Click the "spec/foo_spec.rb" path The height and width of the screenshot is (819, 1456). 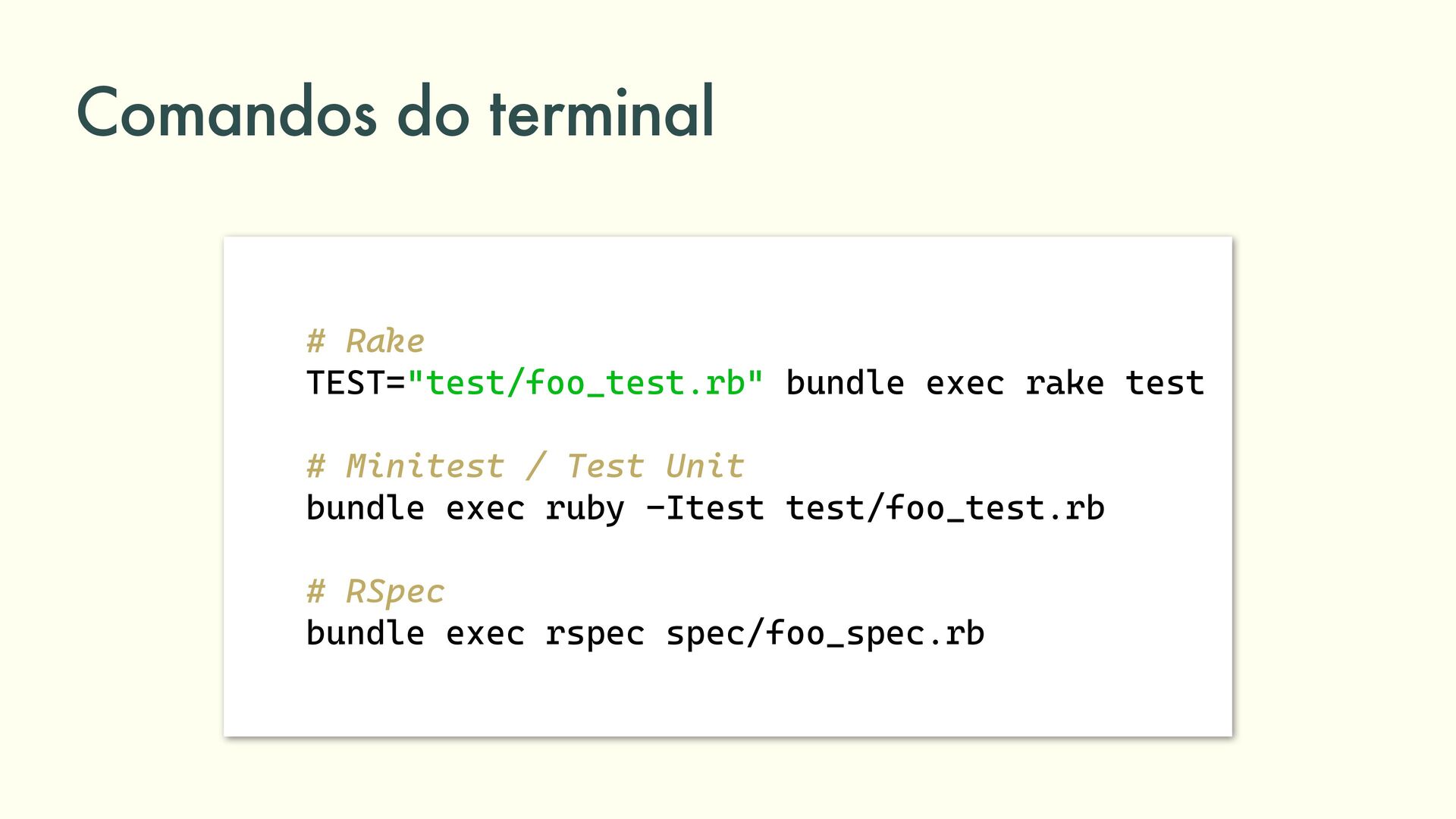[x=825, y=633]
